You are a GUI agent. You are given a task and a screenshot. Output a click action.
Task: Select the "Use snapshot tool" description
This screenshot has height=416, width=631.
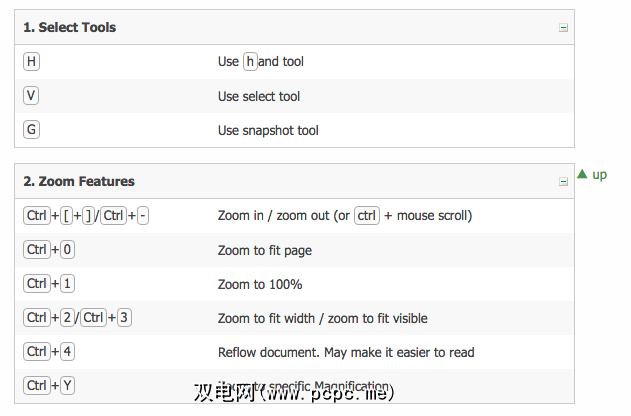268,130
